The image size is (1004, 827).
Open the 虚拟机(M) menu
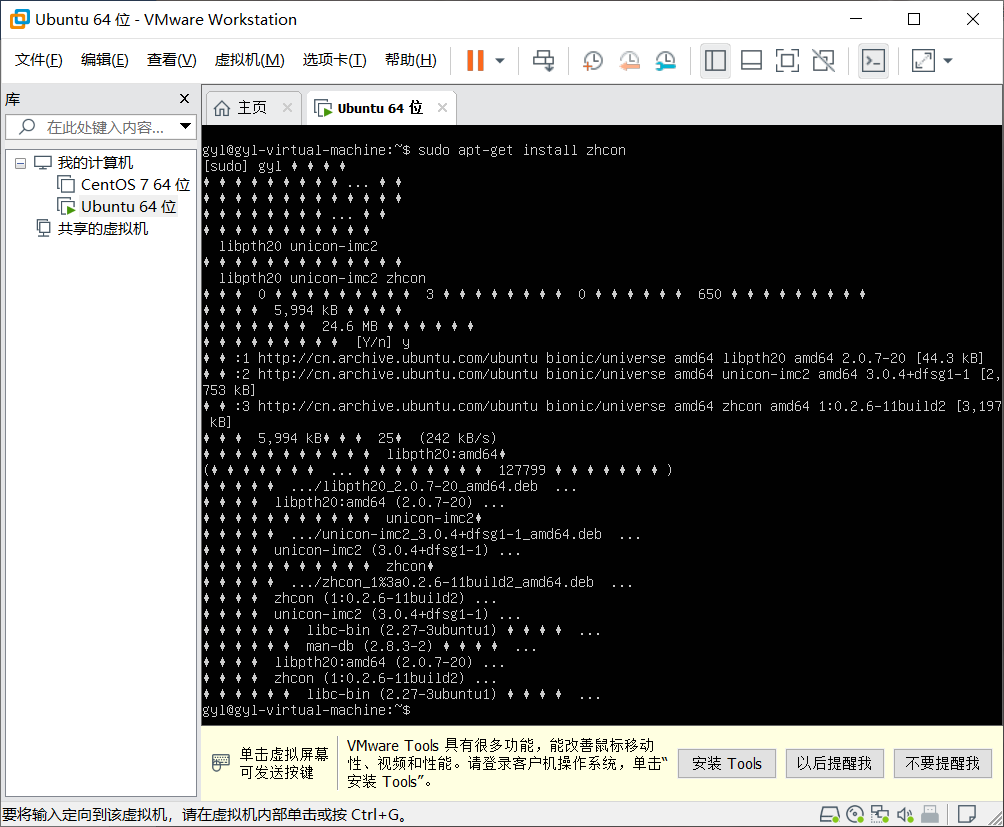click(x=249, y=60)
